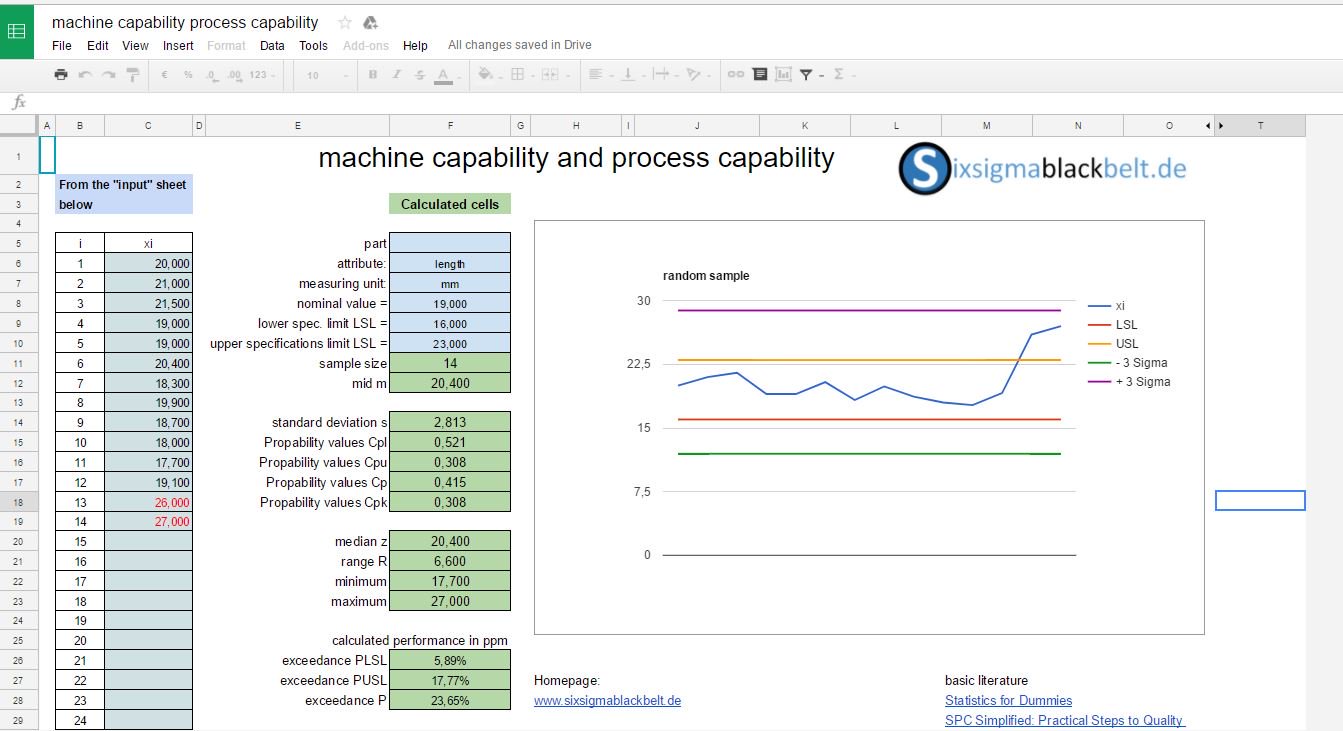Select the red cell value 26,000
Image resolution: width=1343 pixels, height=731 pixels.
[x=148, y=502]
